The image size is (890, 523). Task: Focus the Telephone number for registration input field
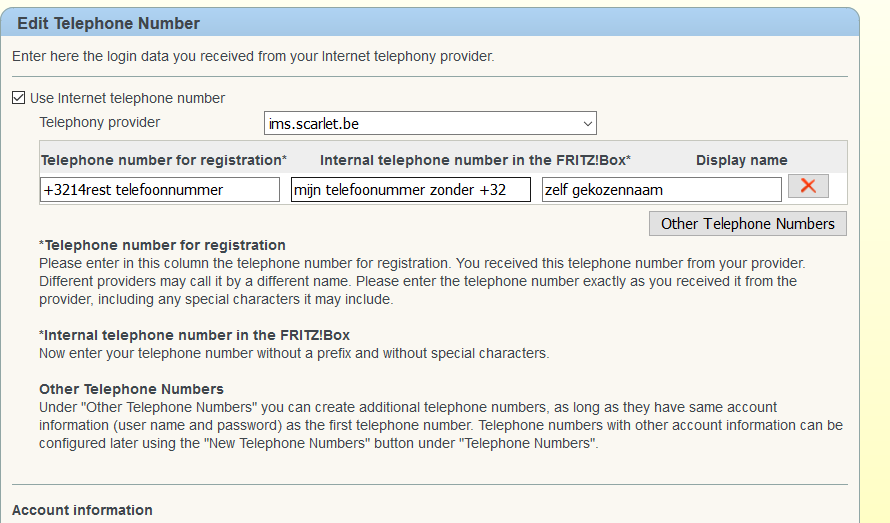160,189
